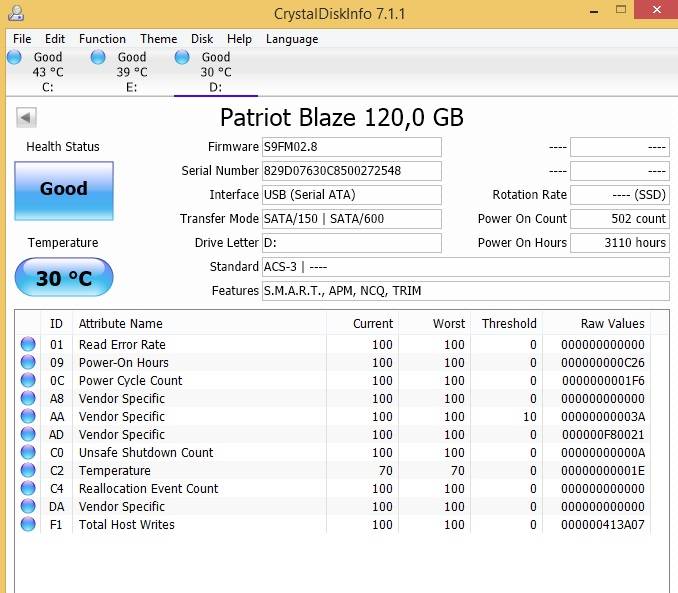Image resolution: width=678 pixels, height=593 pixels.
Task: Click raw value 0000000001F6
Action: tap(603, 381)
